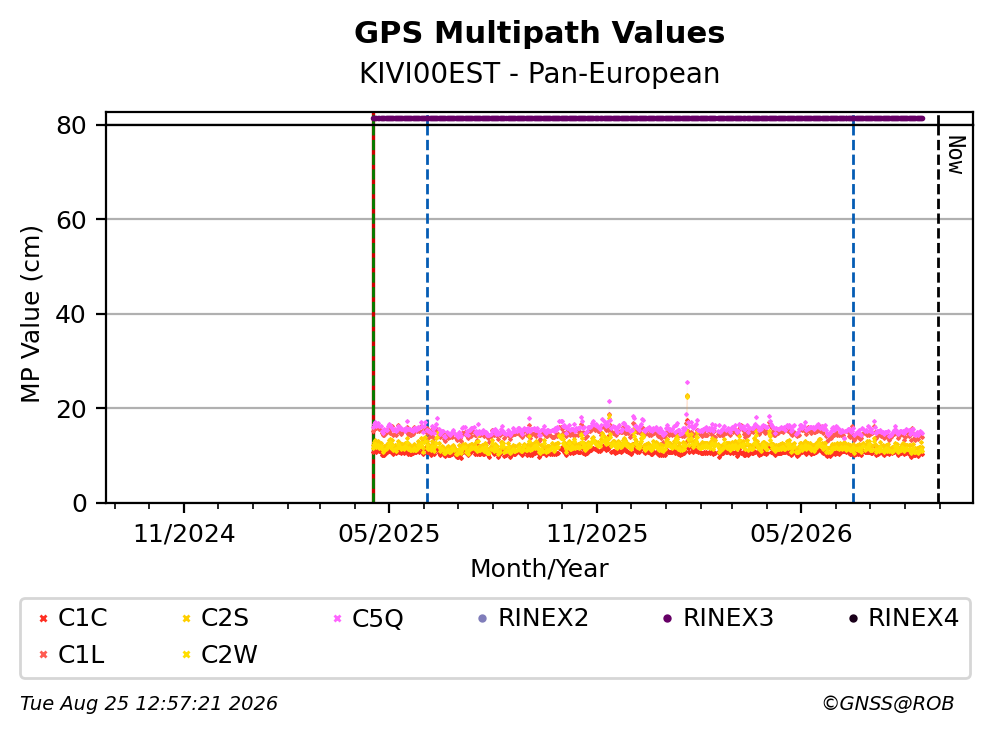
Task: Click the RINEX4 black legend dot
Action: tap(853, 619)
